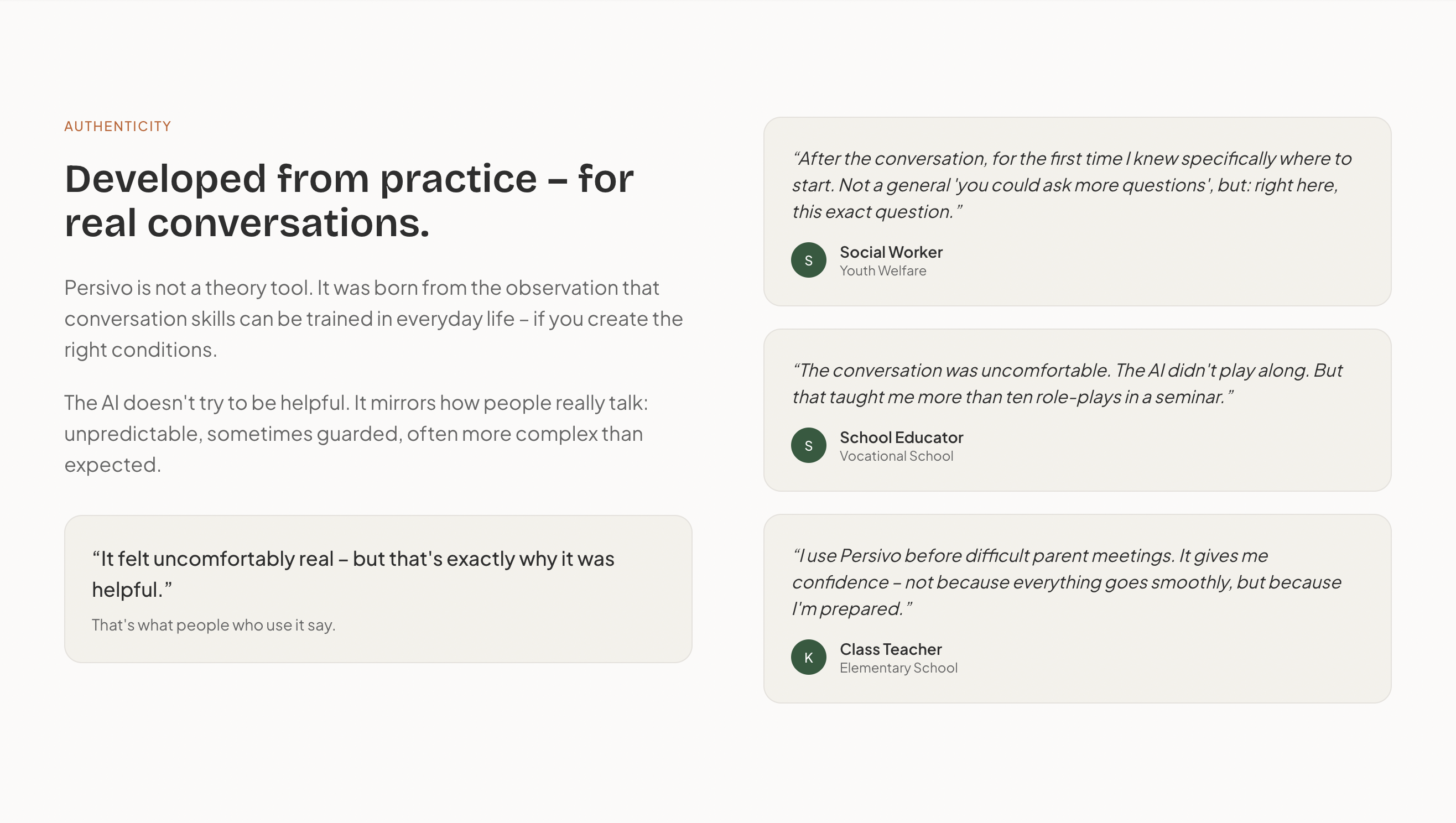
Task: Select the 'conversation was uncomfortable' testimonial text
Action: (x=1067, y=383)
